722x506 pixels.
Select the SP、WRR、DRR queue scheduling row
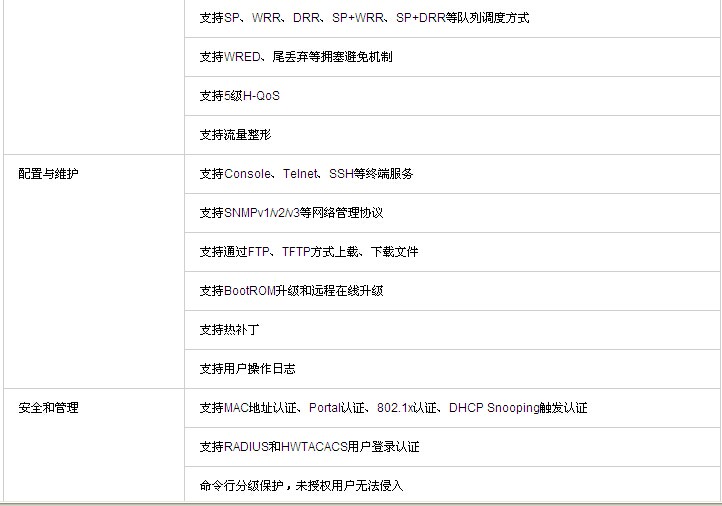click(x=364, y=18)
